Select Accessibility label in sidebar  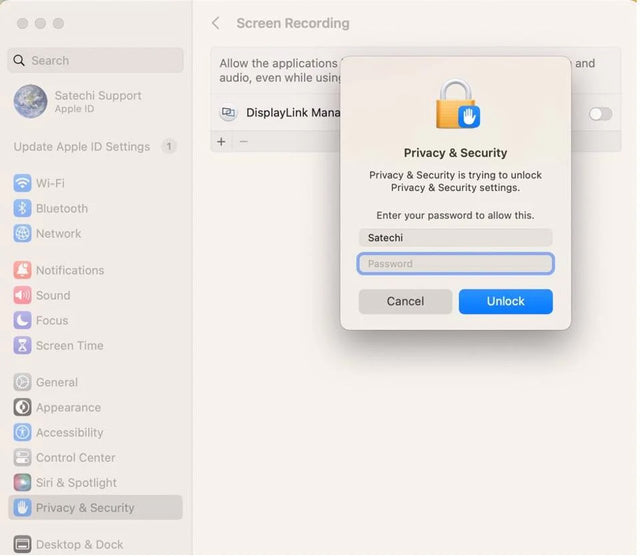click(69, 433)
